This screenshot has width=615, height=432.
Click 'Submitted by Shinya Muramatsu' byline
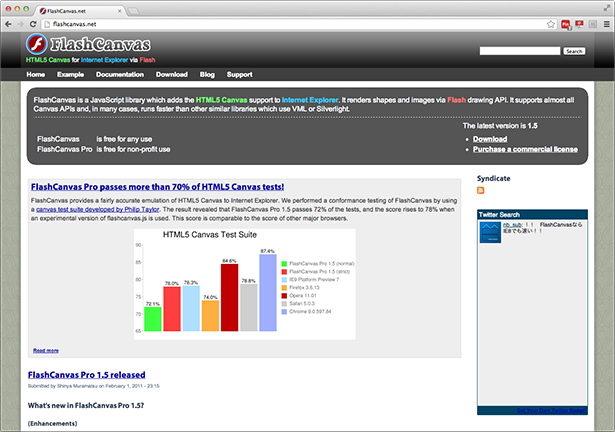tap(93, 386)
